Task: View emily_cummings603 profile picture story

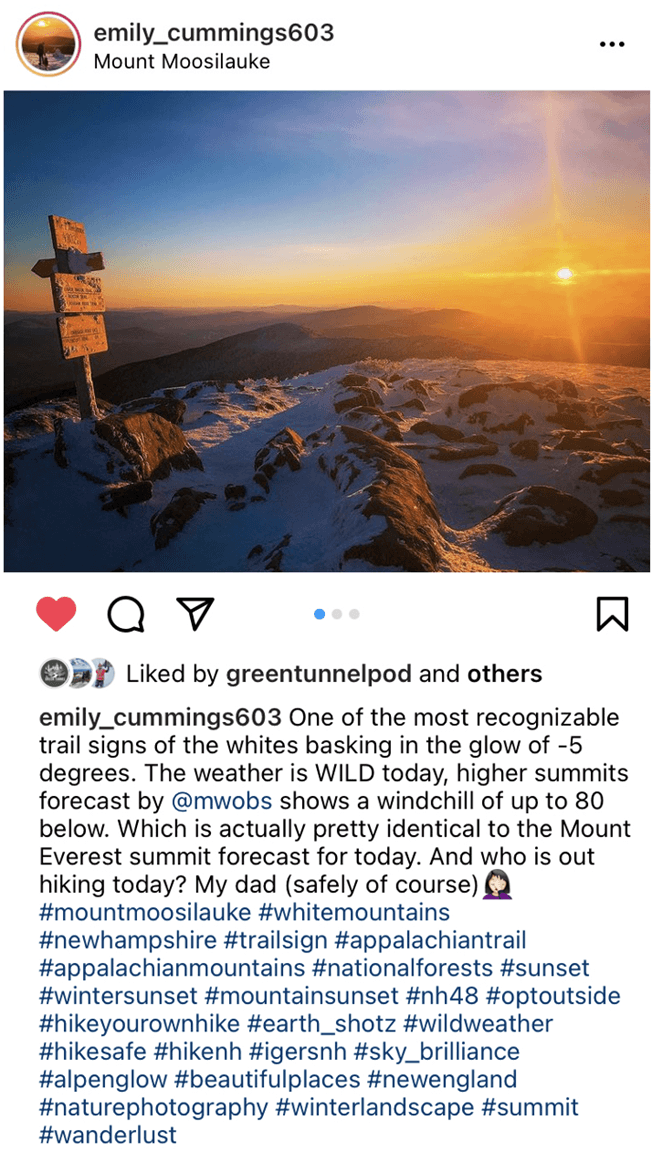Action: tap(48, 44)
